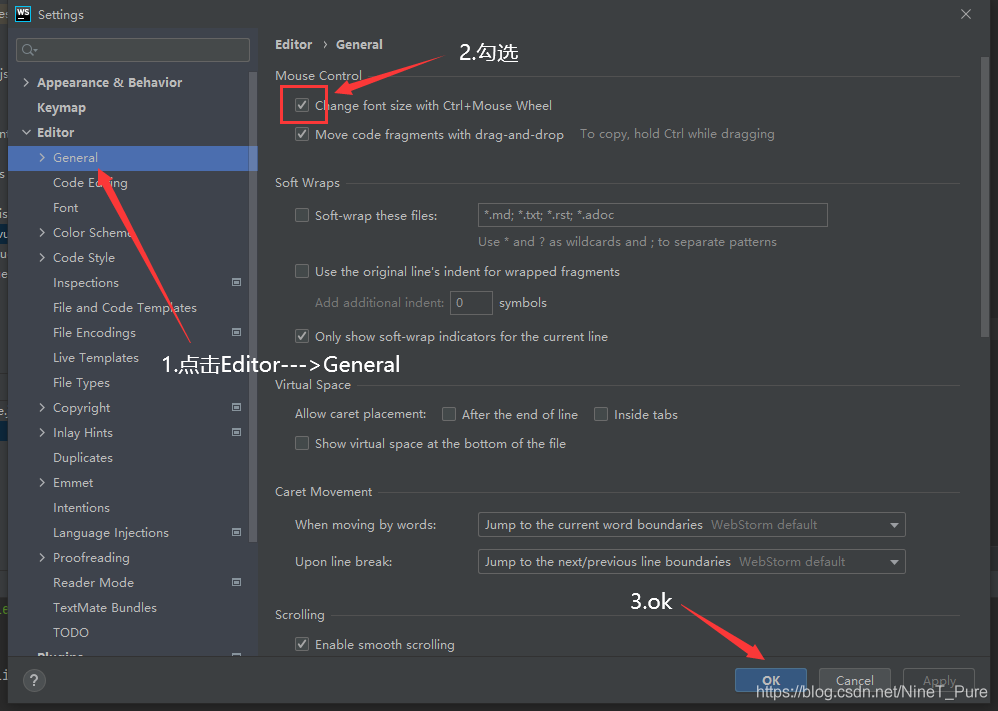The width and height of the screenshot is (998, 711).
Task: Toggle Enable smooth scrolling checkbox
Action: pos(302,644)
